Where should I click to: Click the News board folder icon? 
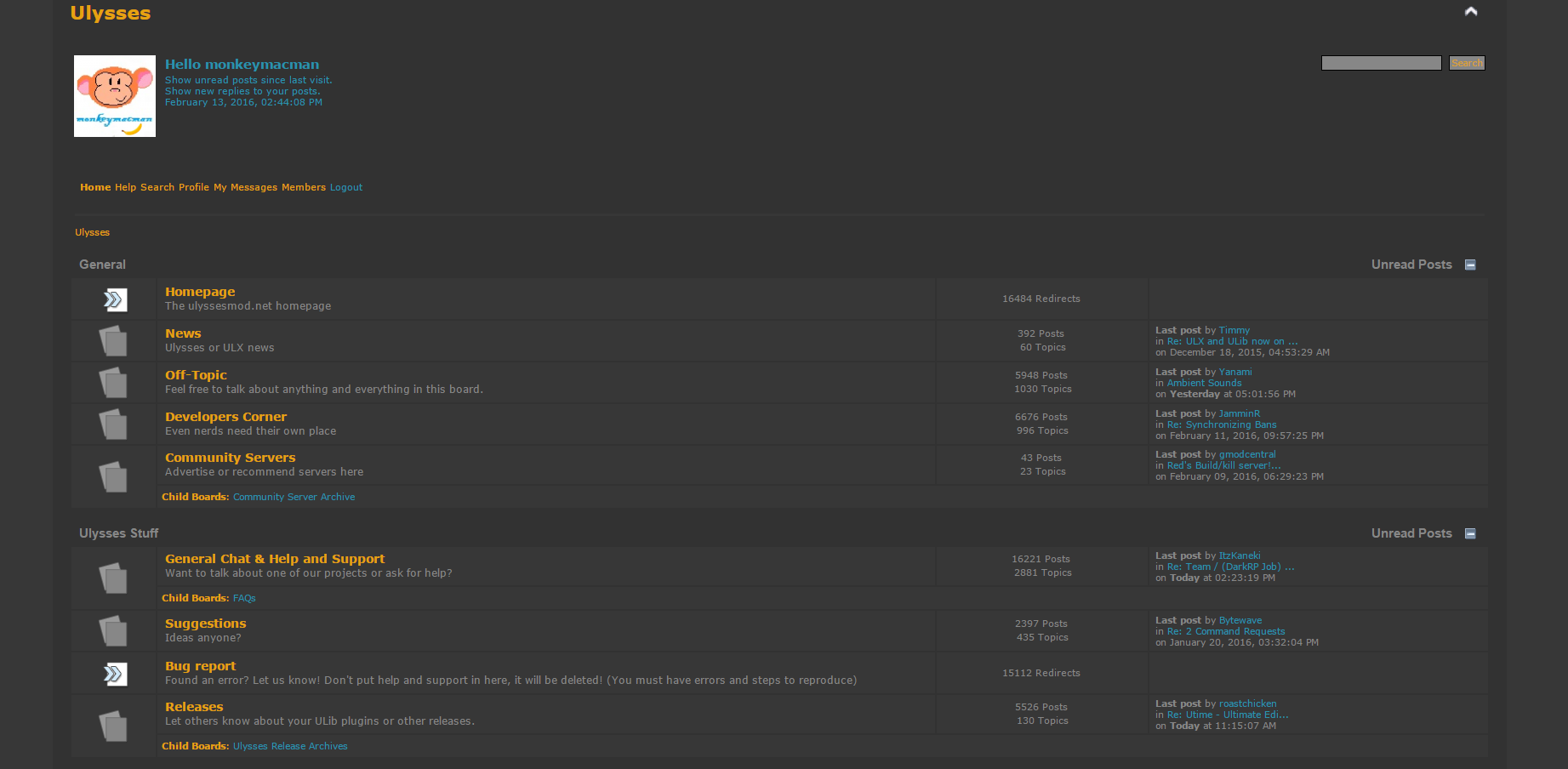(x=114, y=340)
